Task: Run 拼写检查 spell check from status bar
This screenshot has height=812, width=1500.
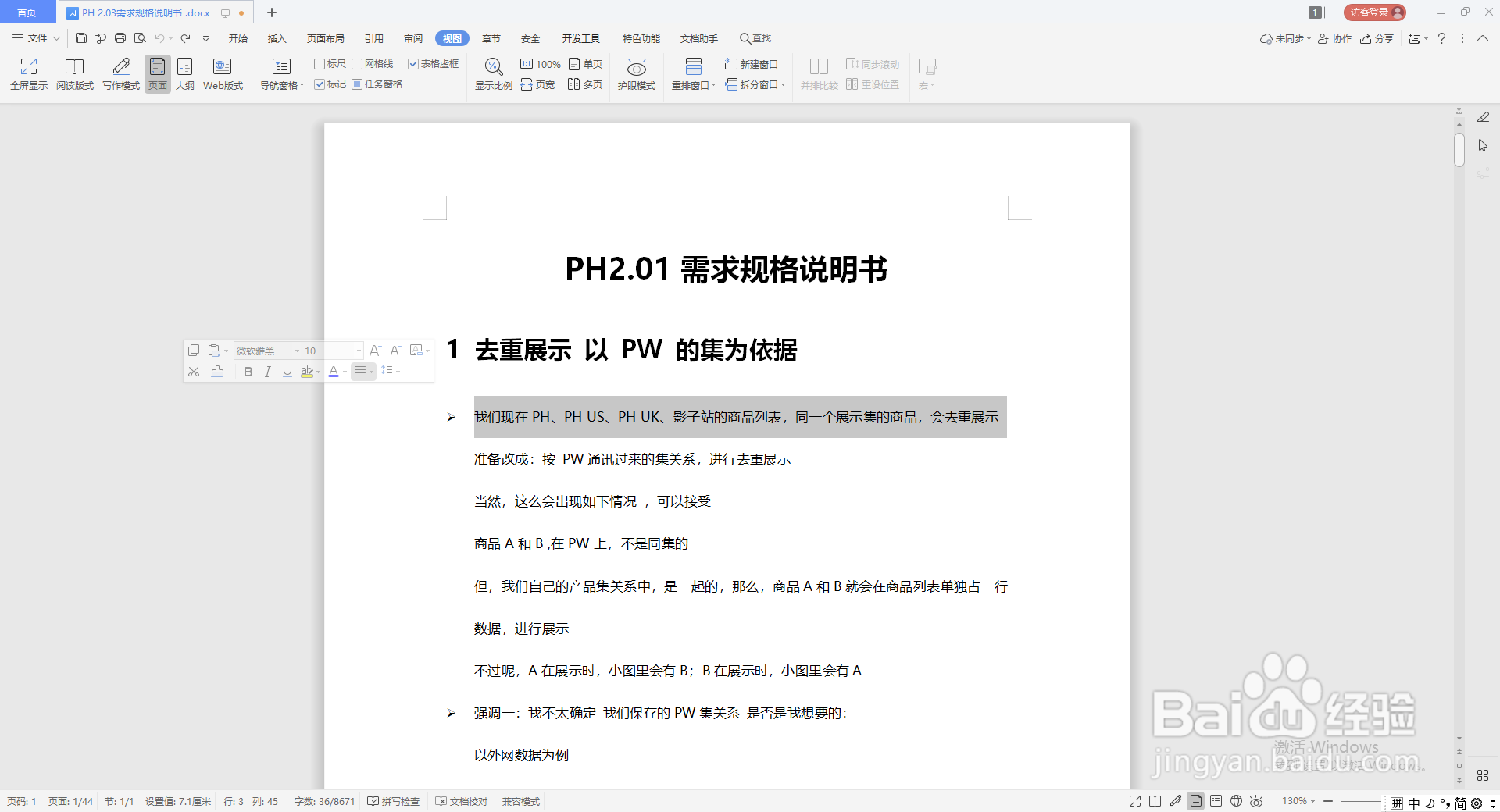Action: point(393,801)
